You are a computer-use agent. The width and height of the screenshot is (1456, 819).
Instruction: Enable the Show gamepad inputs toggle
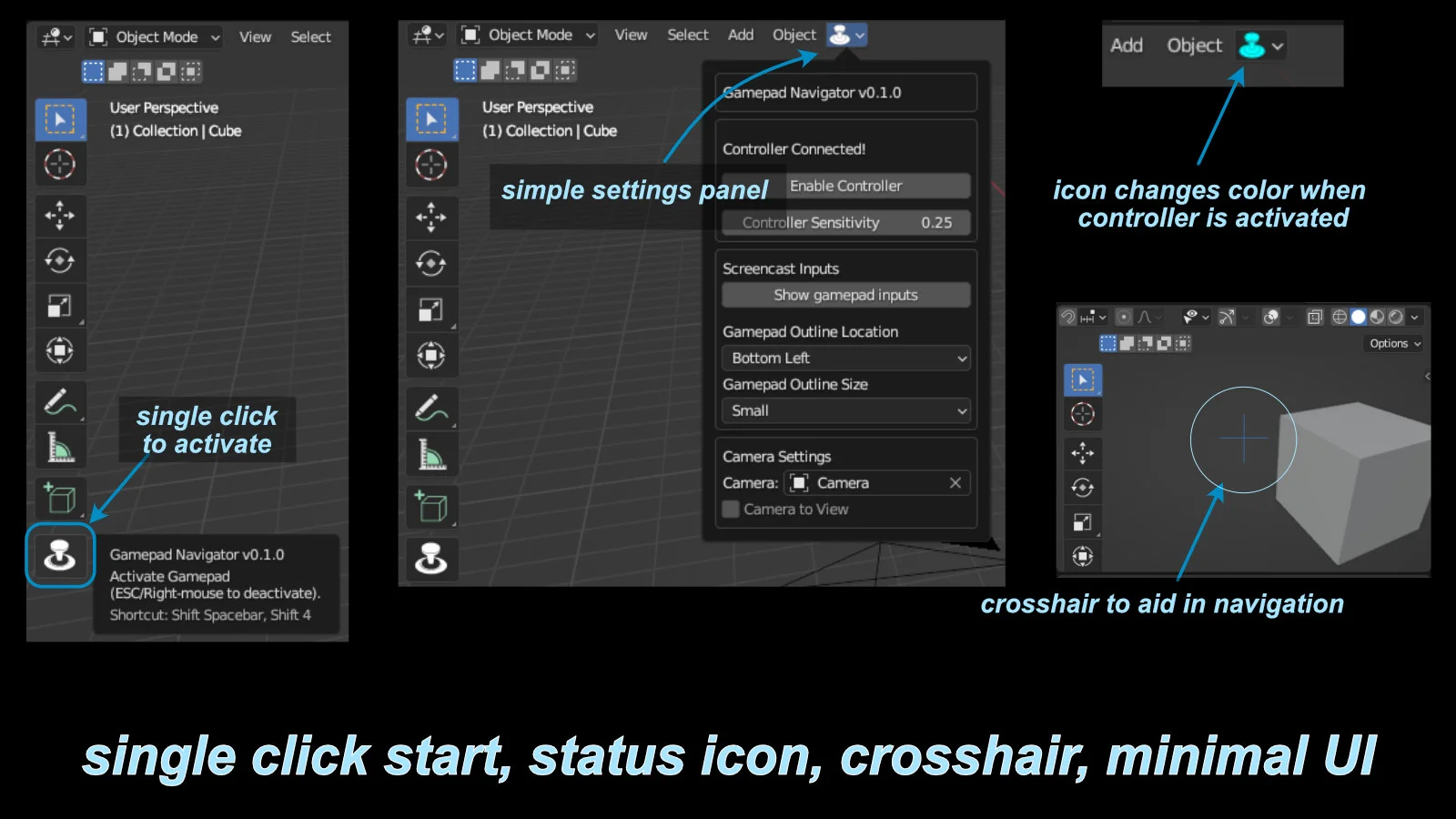pyautogui.click(x=844, y=294)
